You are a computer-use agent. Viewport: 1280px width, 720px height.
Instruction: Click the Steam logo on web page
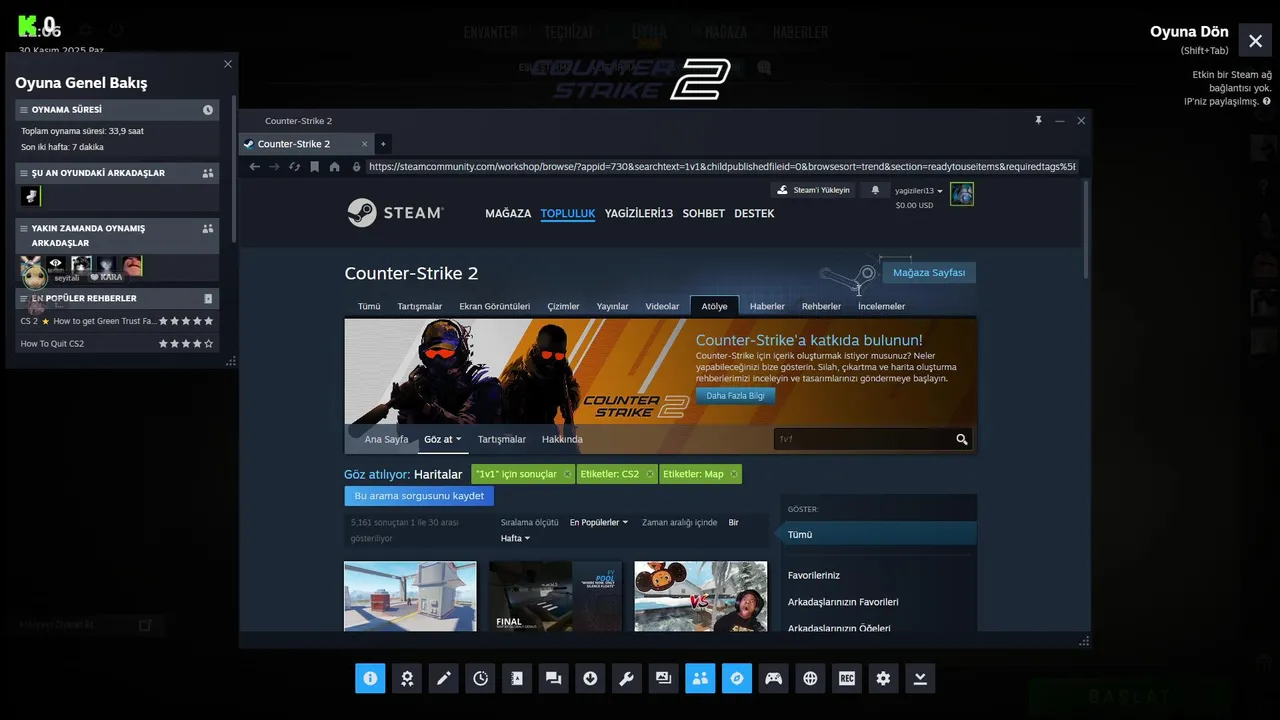tap(395, 213)
